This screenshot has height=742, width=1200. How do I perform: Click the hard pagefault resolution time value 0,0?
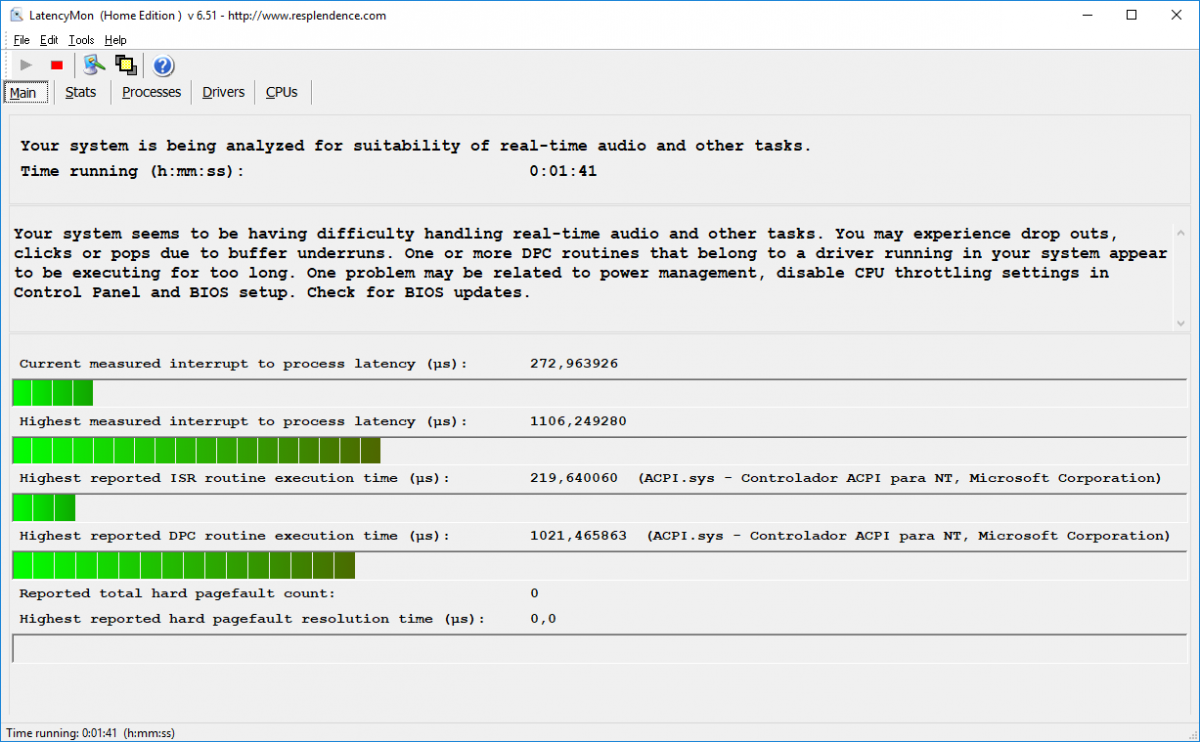pos(543,619)
